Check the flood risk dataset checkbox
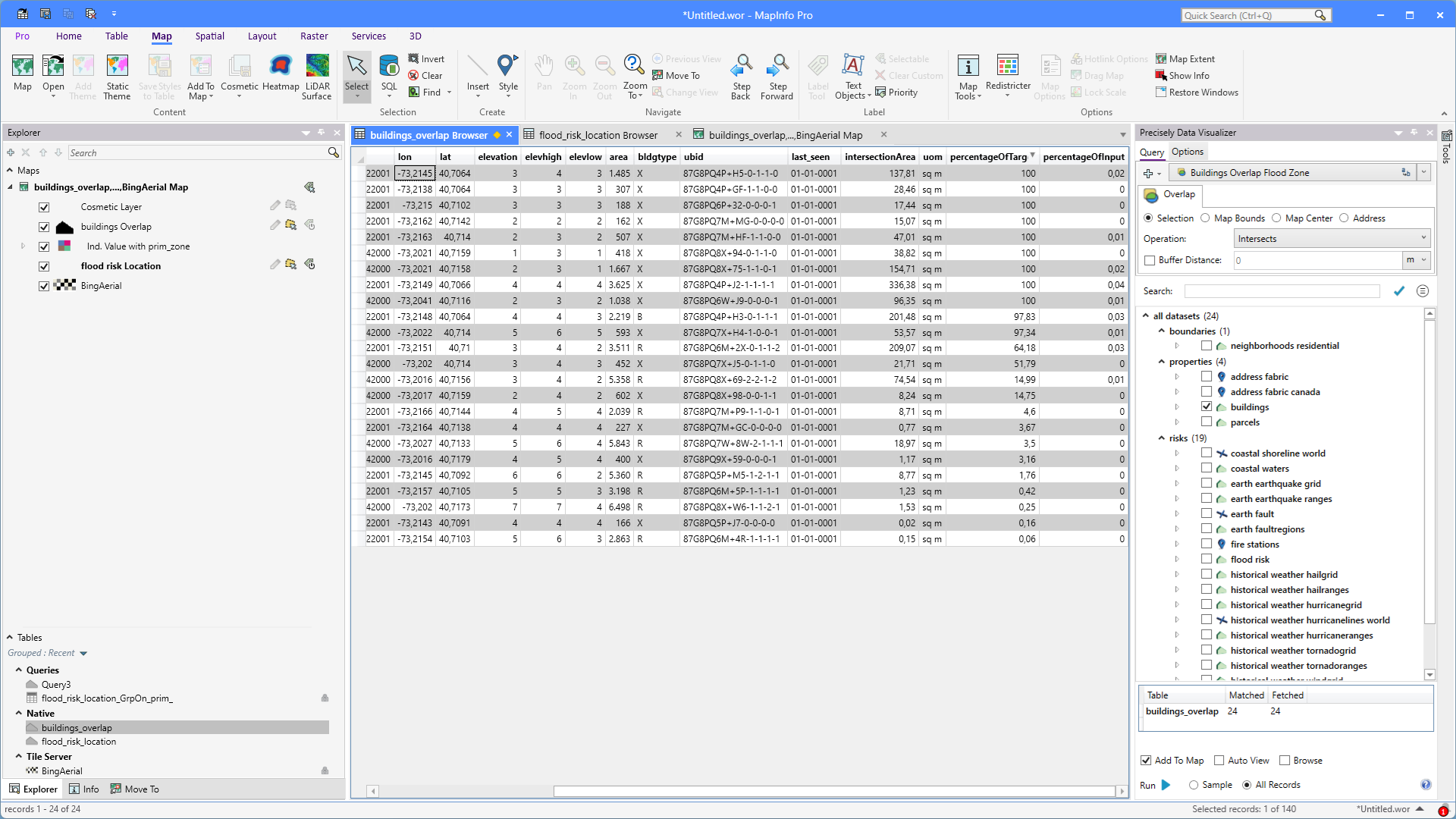 [1207, 559]
